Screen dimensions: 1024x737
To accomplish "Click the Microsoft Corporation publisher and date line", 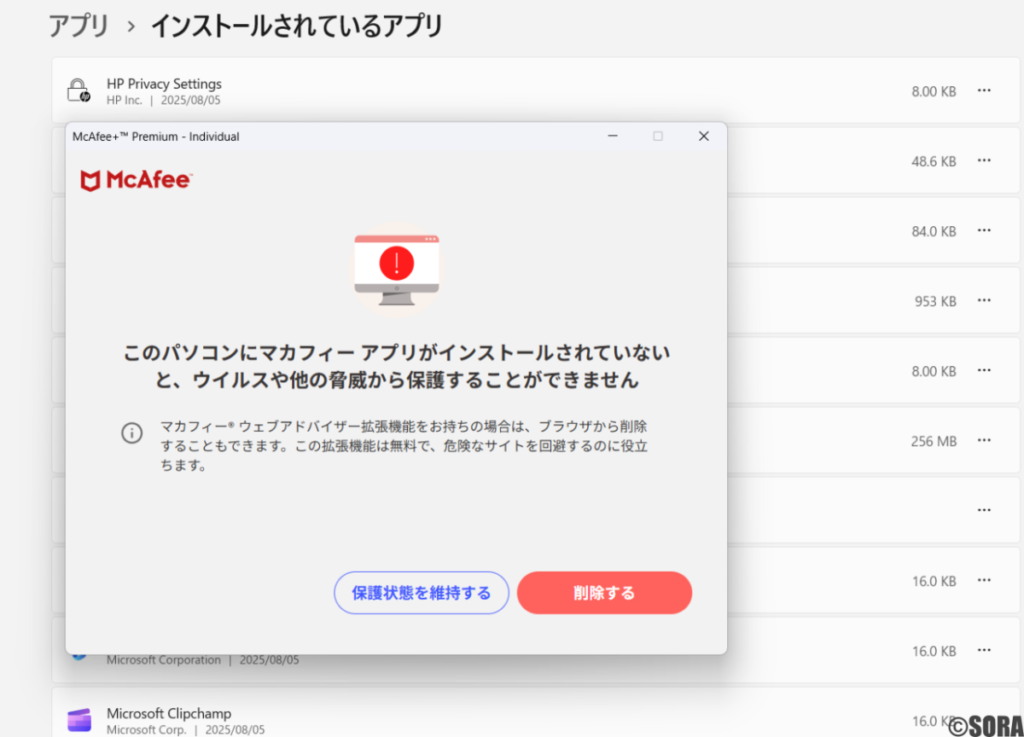I will [202, 660].
